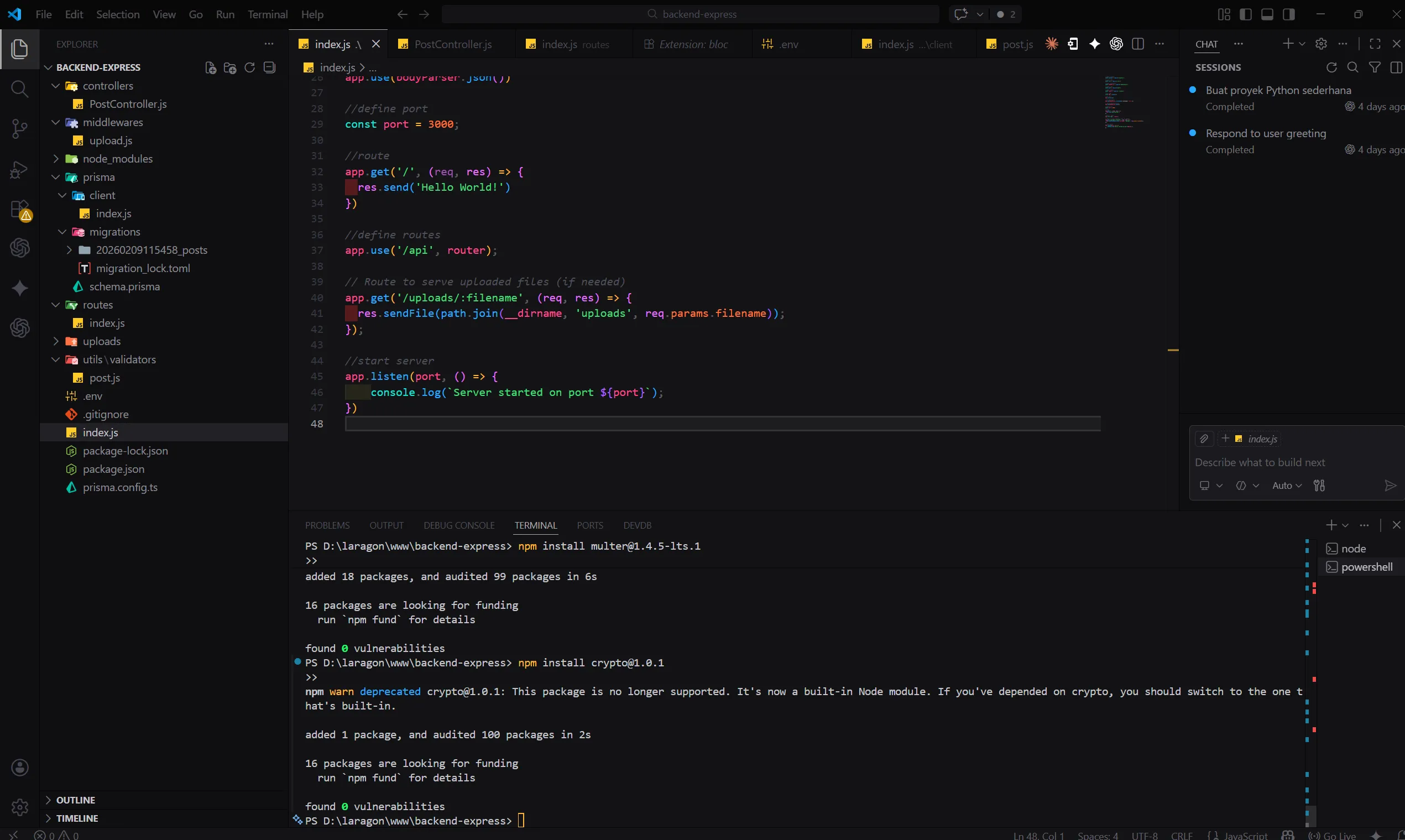Open the Auto model dropdown in chat
This screenshot has width=1405, height=840.
tap(1287, 486)
